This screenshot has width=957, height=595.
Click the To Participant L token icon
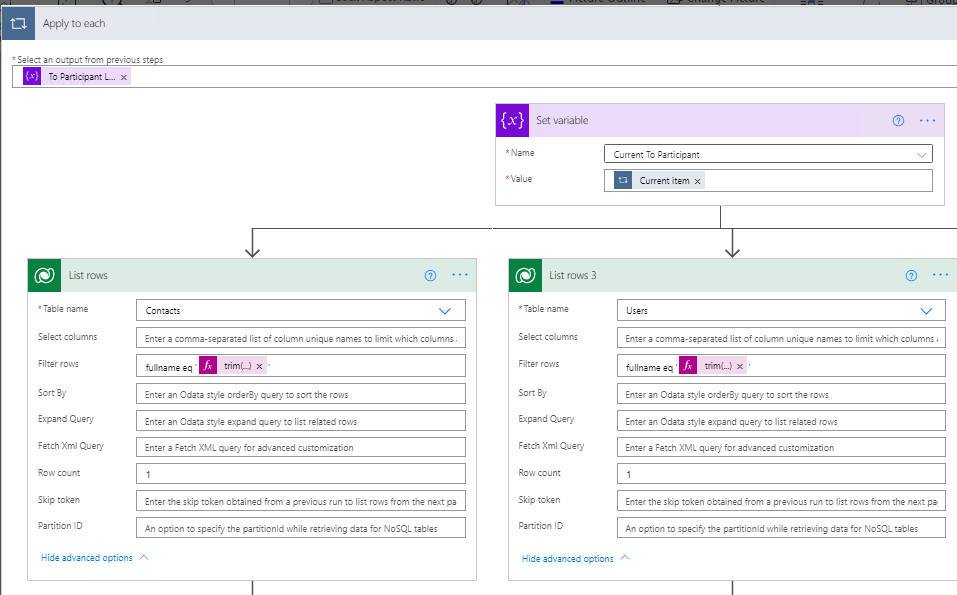[31, 75]
